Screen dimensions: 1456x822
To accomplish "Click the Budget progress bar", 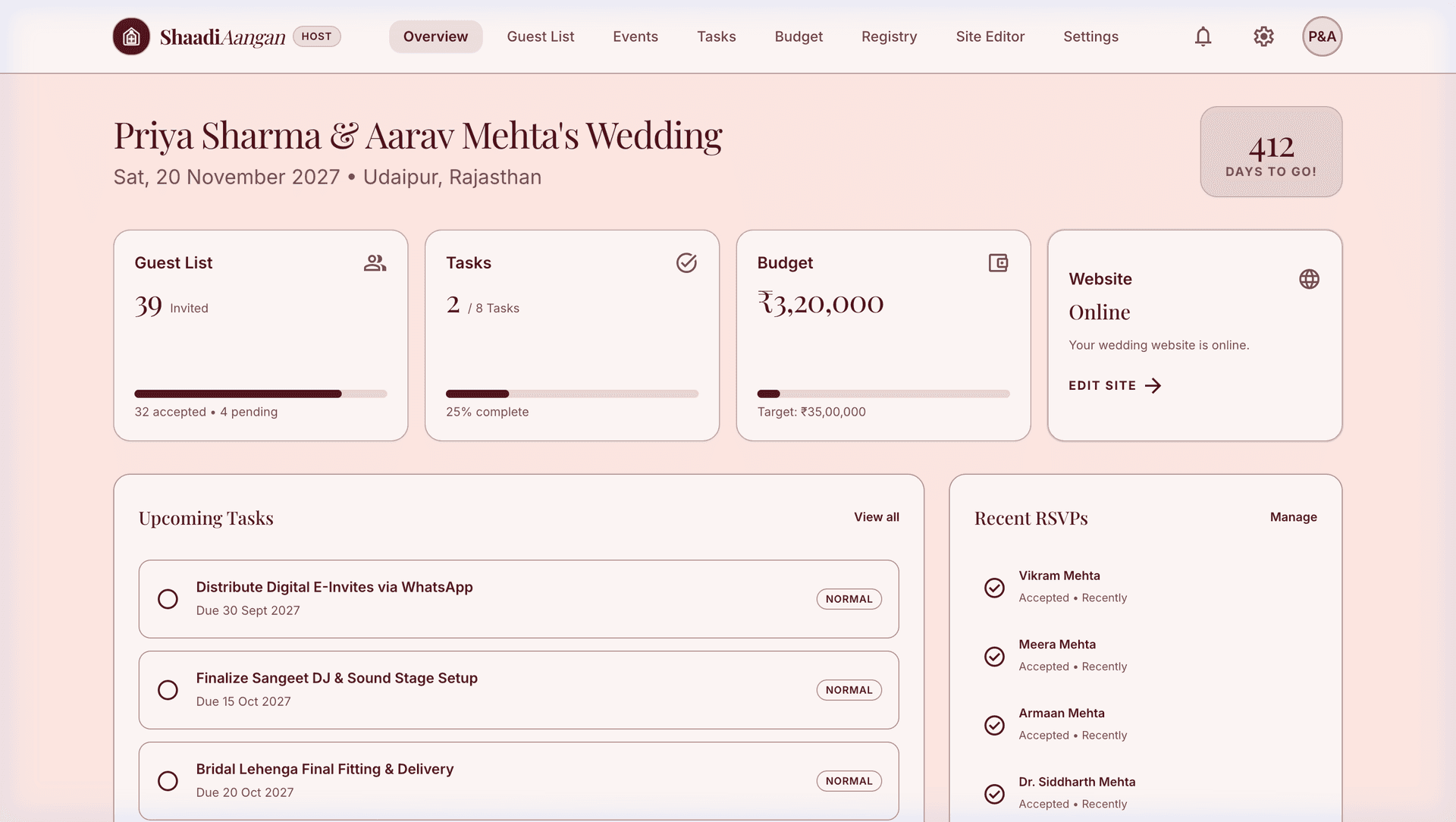I will (883, 394).
